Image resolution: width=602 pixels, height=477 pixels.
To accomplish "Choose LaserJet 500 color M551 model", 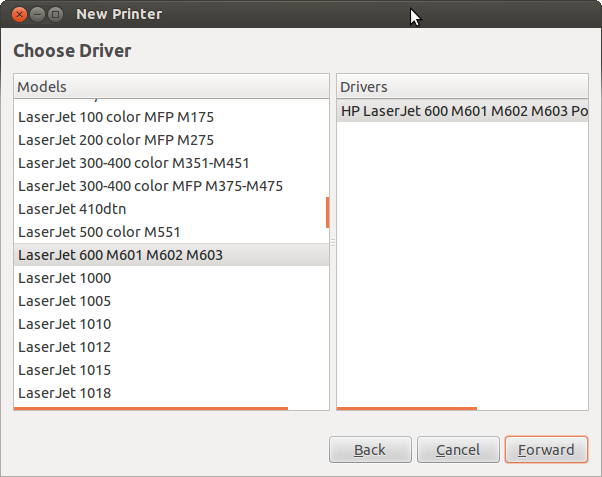I will [99, 232].
